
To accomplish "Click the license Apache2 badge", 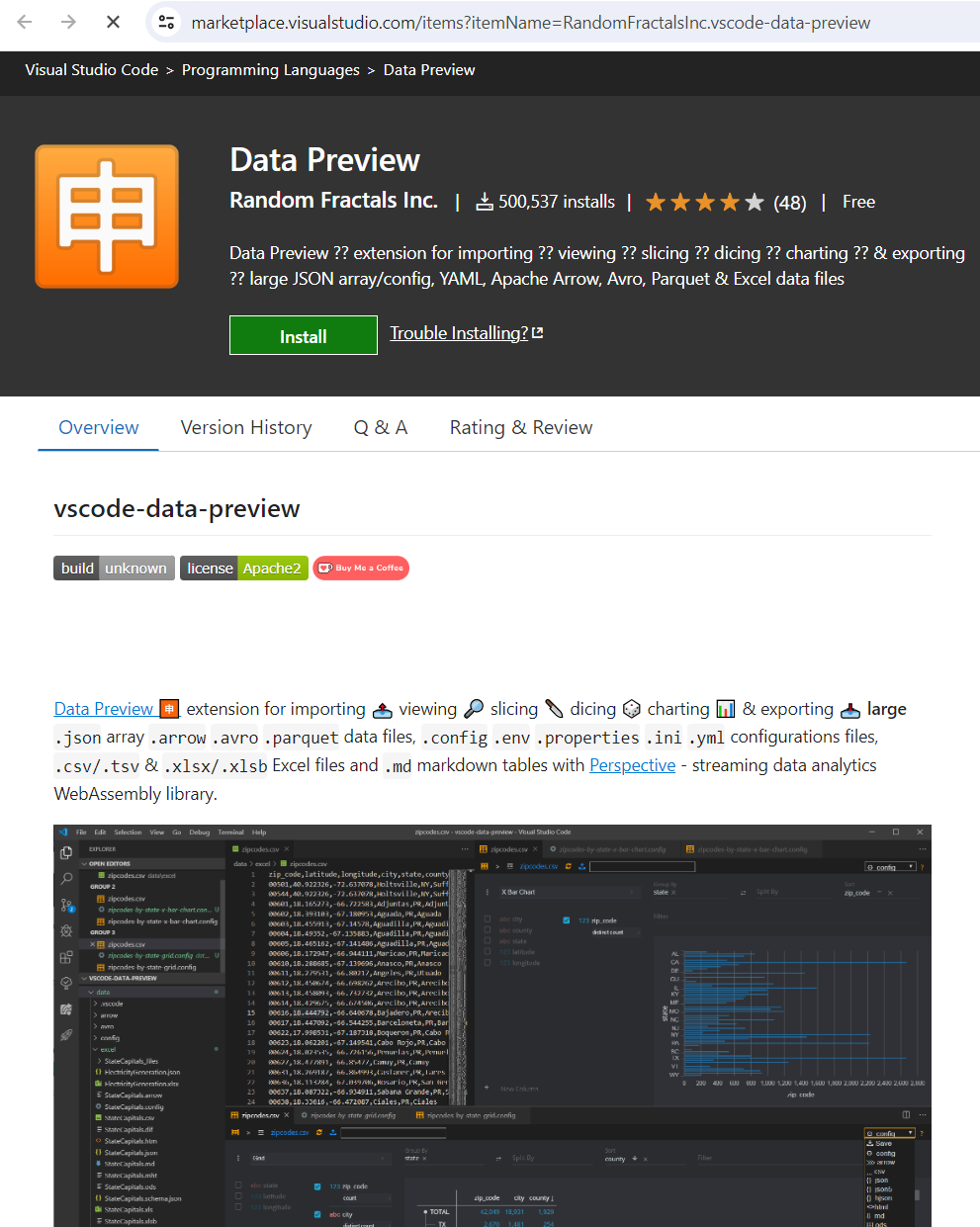I will click(244, 568).
